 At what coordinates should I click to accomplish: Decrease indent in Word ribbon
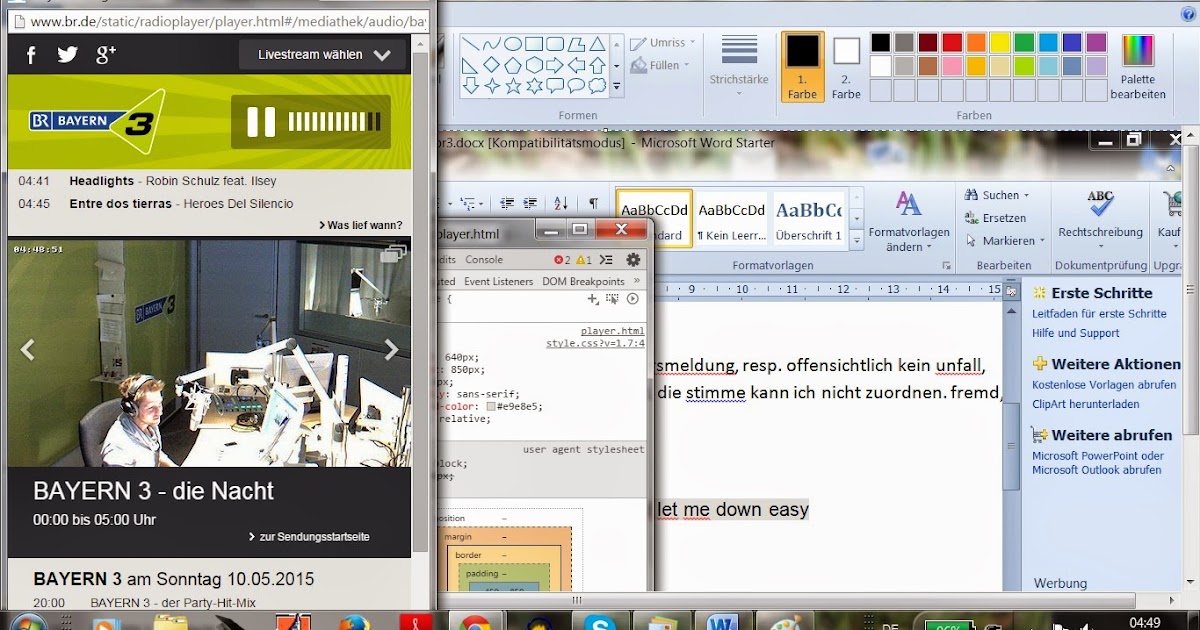[507, 202]
